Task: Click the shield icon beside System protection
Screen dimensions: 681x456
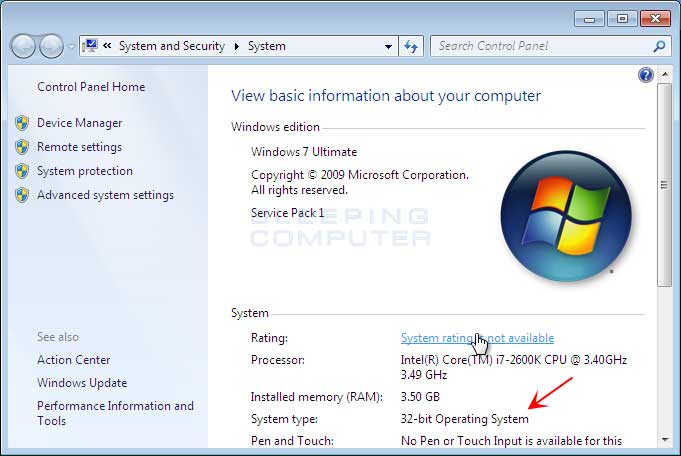Action: [22, 171]
